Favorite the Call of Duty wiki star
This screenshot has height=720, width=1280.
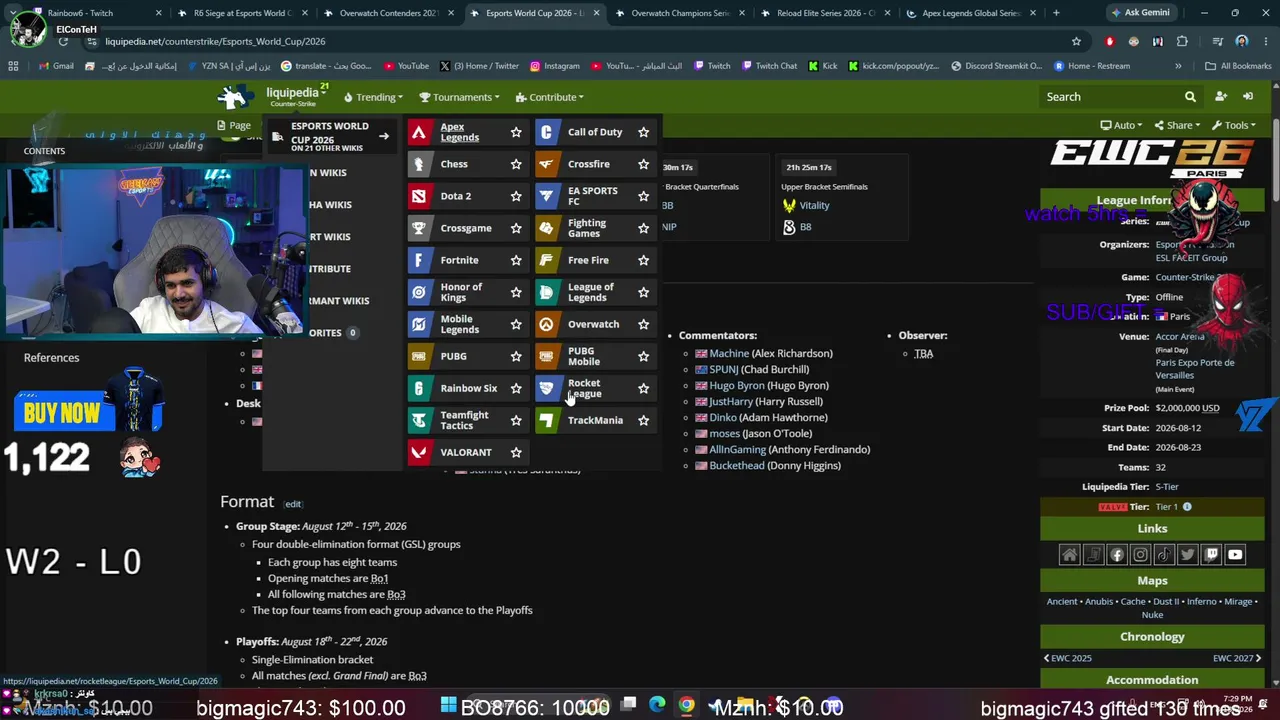[643, 132]
